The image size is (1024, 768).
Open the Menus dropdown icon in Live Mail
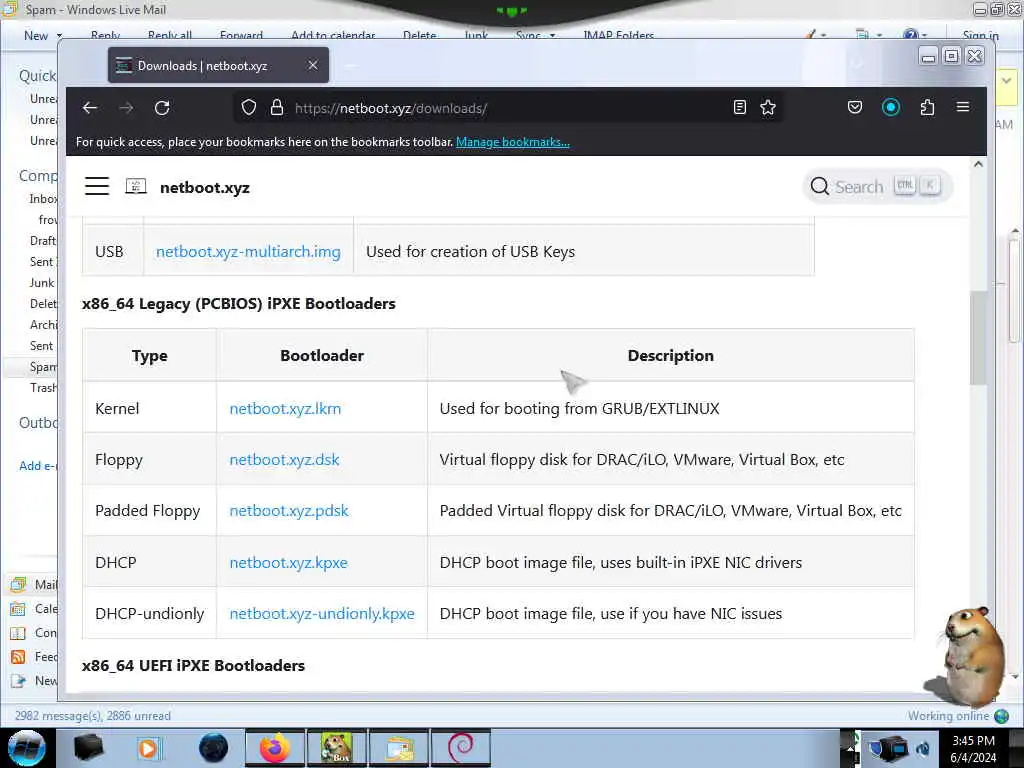868,35
